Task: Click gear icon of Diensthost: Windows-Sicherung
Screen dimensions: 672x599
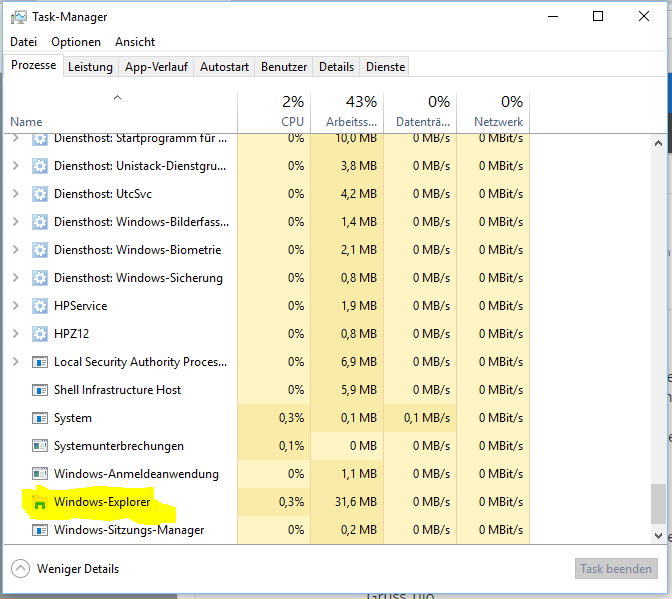Action: pyautogui.click(x=40, y=278)
